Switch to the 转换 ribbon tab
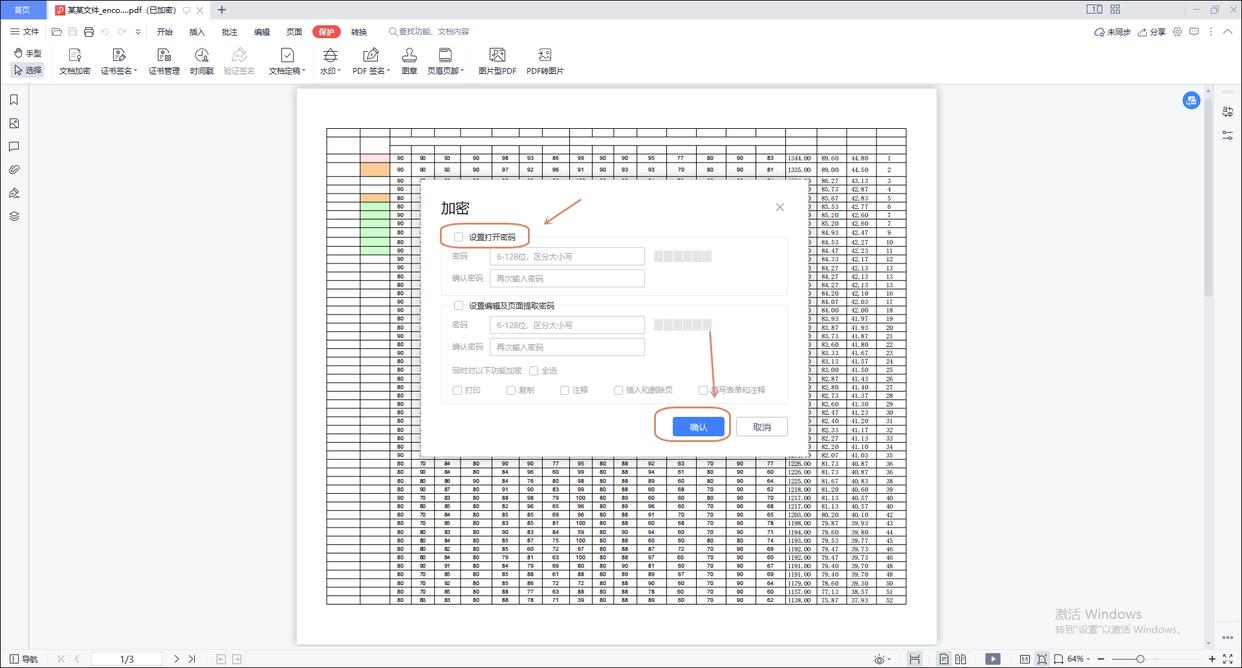The height and width of the screenshot is (668, 1242). point(359,32)
